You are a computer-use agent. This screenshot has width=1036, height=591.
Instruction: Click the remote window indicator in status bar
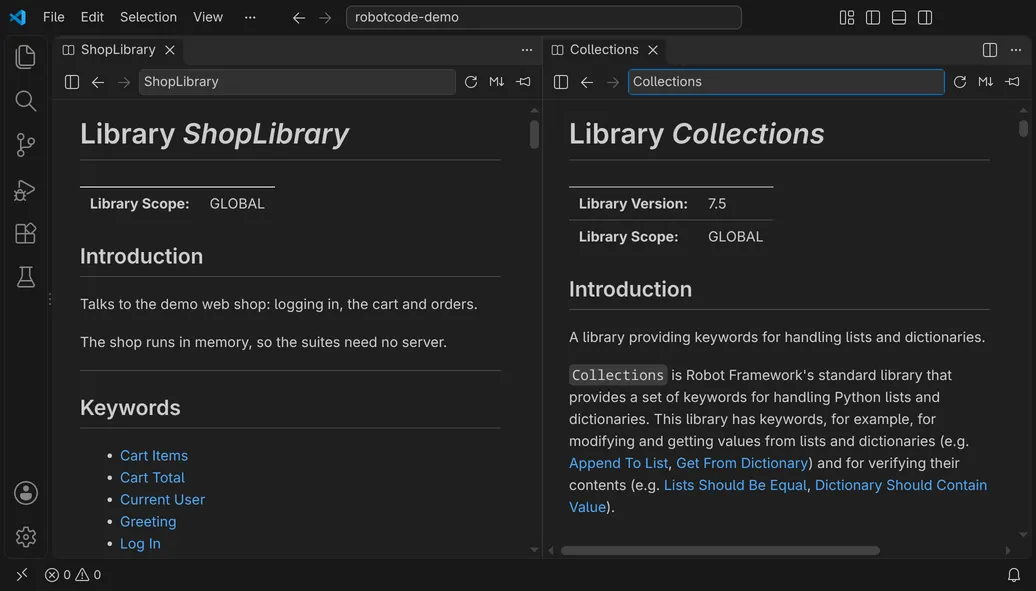coord(22,574)
